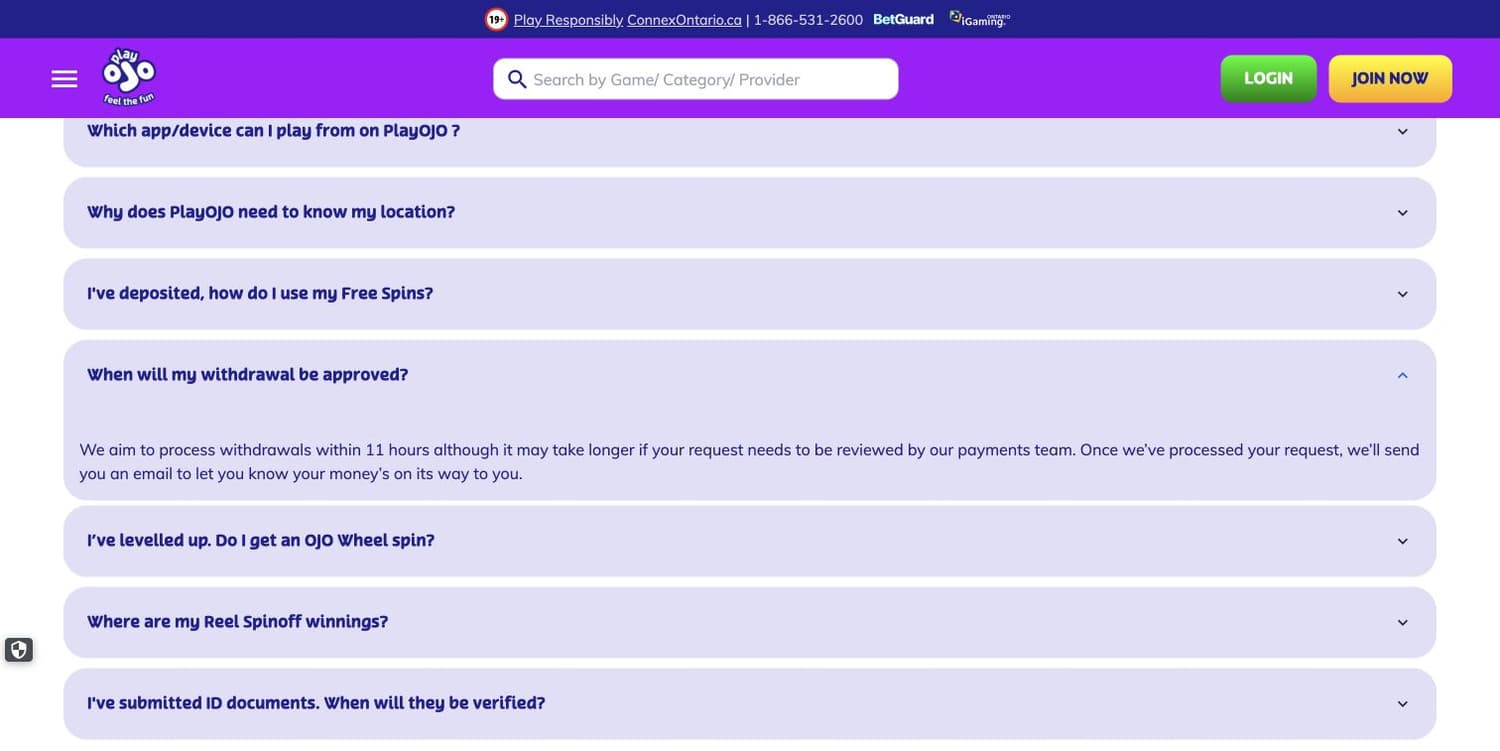Expand the OJO Wheel spin chevron

[x=1402, y=541]
